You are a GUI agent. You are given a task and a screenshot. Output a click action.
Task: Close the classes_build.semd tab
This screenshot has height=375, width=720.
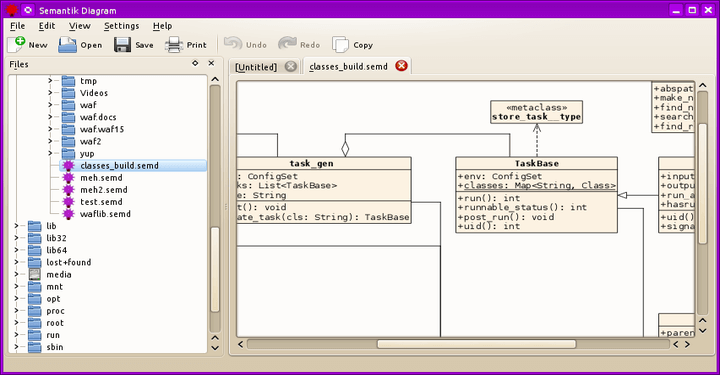(401, 66)
